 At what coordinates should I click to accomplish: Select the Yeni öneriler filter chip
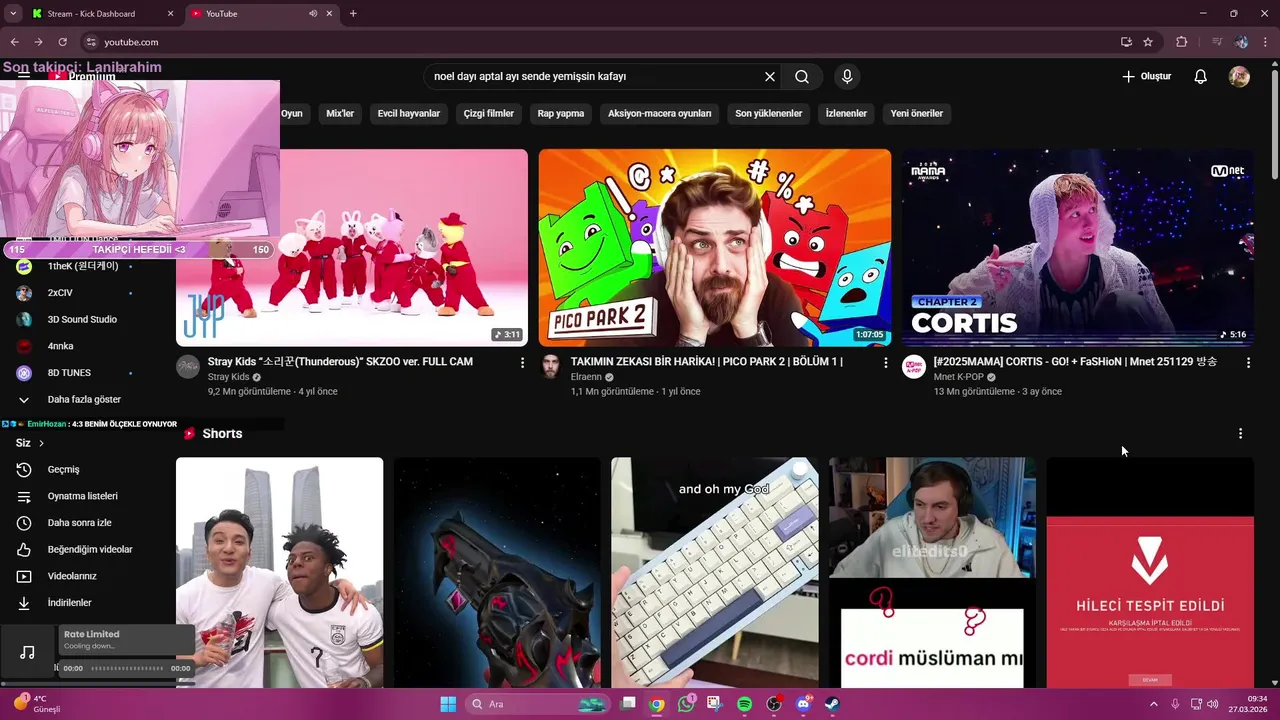tap(916, 113)
